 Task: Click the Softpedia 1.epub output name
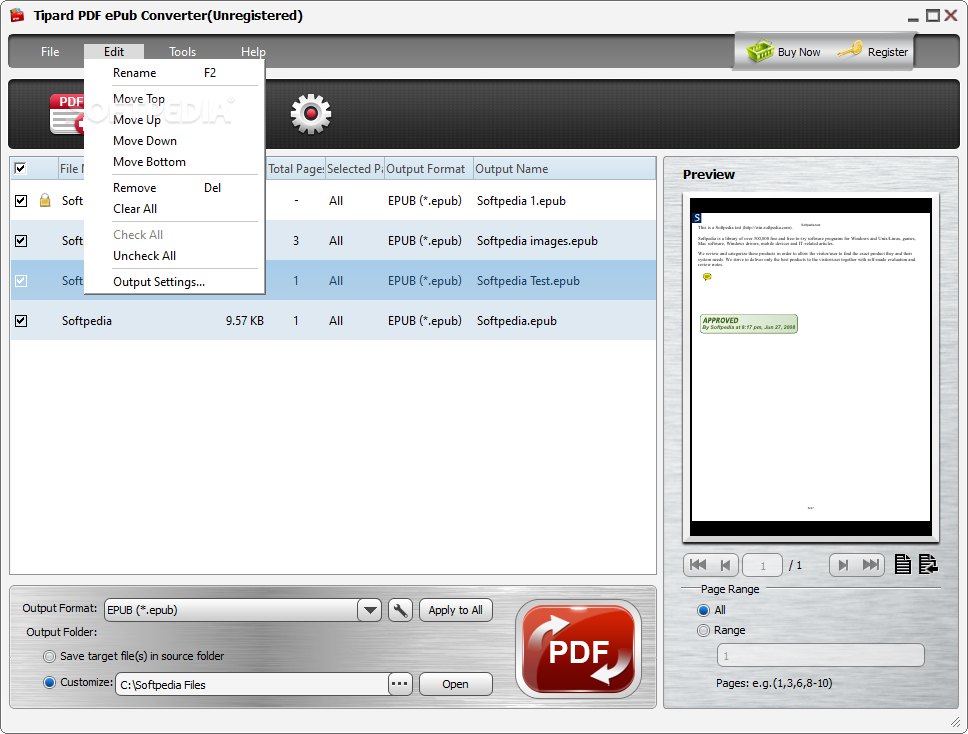521,201
